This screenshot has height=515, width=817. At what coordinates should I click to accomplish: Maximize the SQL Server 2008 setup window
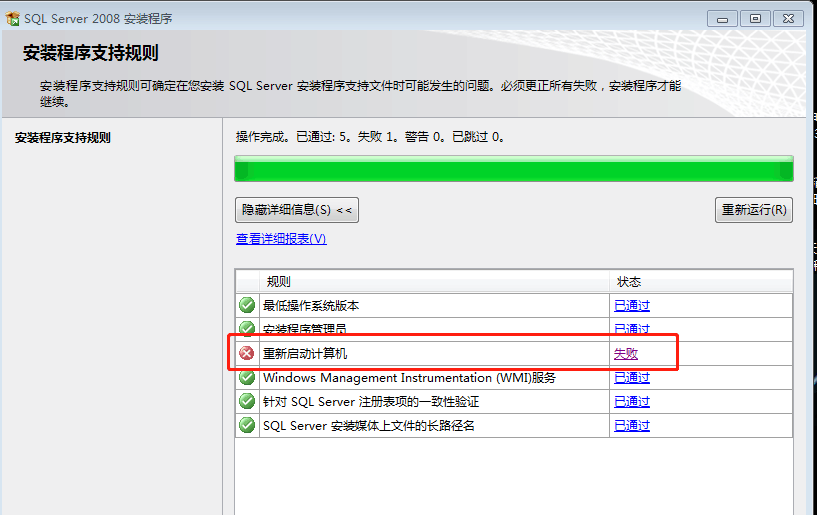click(755, 19)
